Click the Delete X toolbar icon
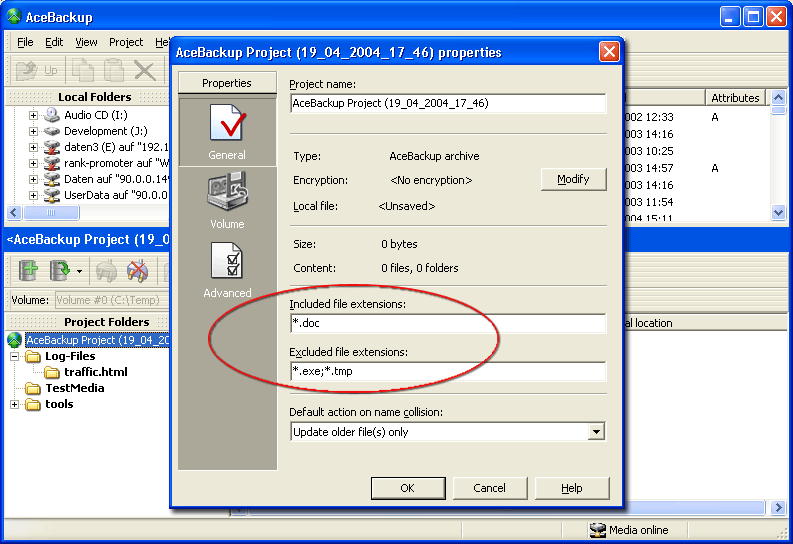This screenshot has height=544, width=793. click(x=145, y=70)
